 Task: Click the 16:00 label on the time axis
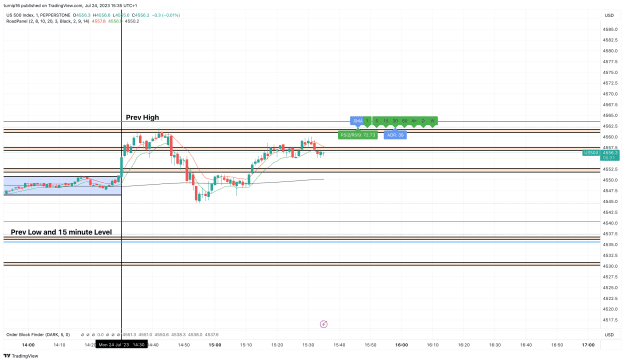[x=401, y=344]
